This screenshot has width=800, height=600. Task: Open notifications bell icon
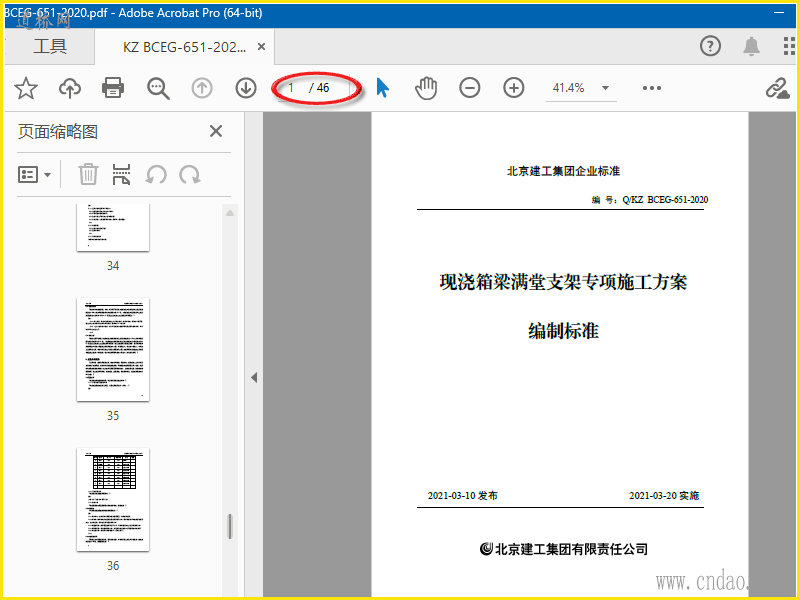[751, 46]
